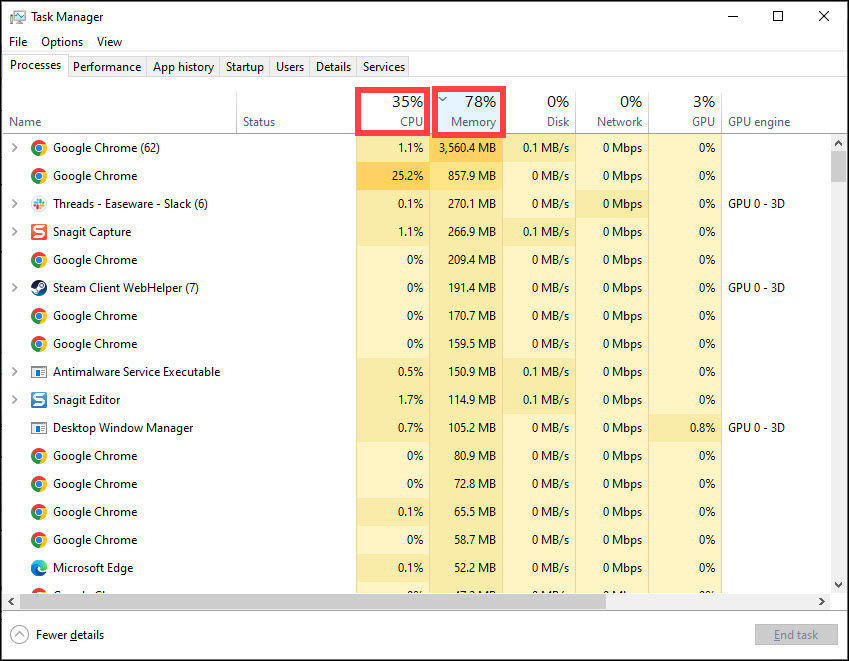Screen dimensions: 849x661
Task: Click the Task Manager icon in the title bar
Action: (18, 16)
